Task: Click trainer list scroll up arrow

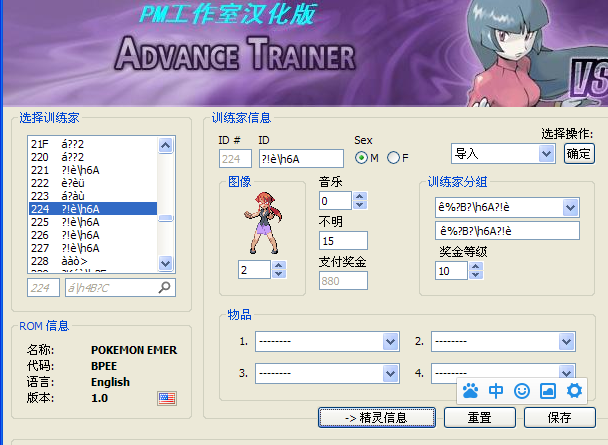Action: 166,145
